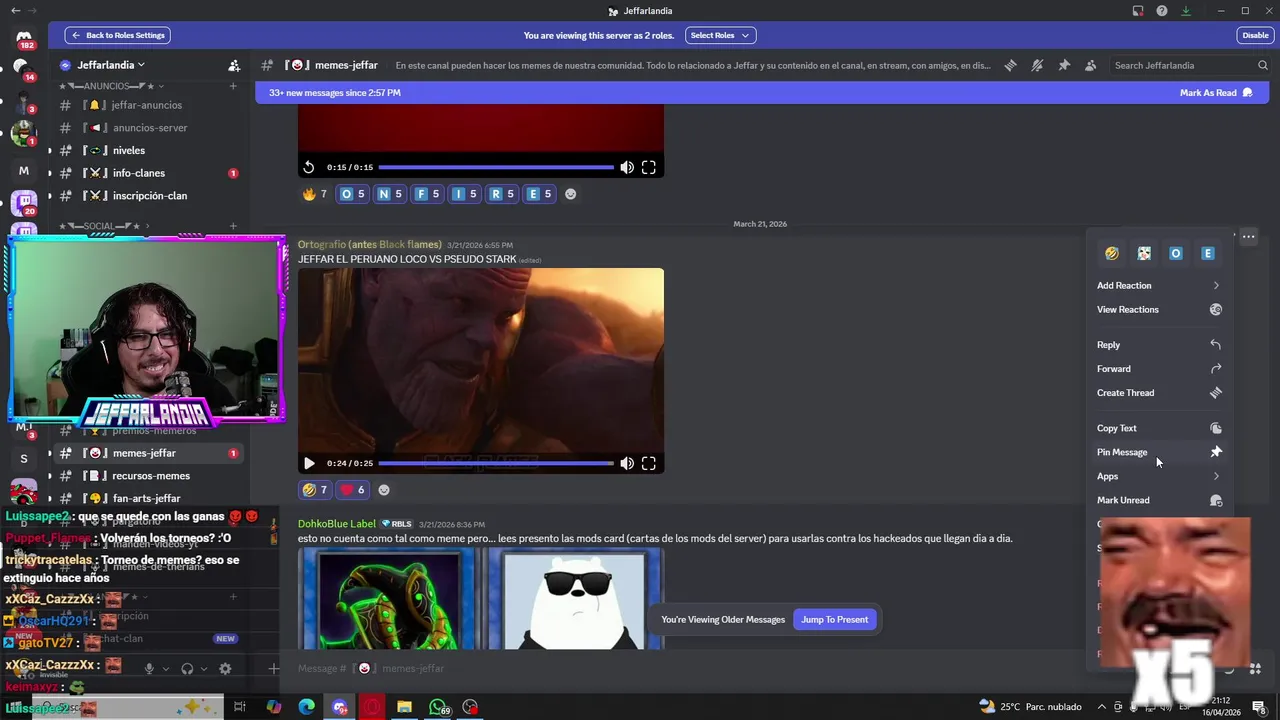Click the Help question-mark icon in title bar
This screenshot has width=1280, height=720.
point(1162,11)
